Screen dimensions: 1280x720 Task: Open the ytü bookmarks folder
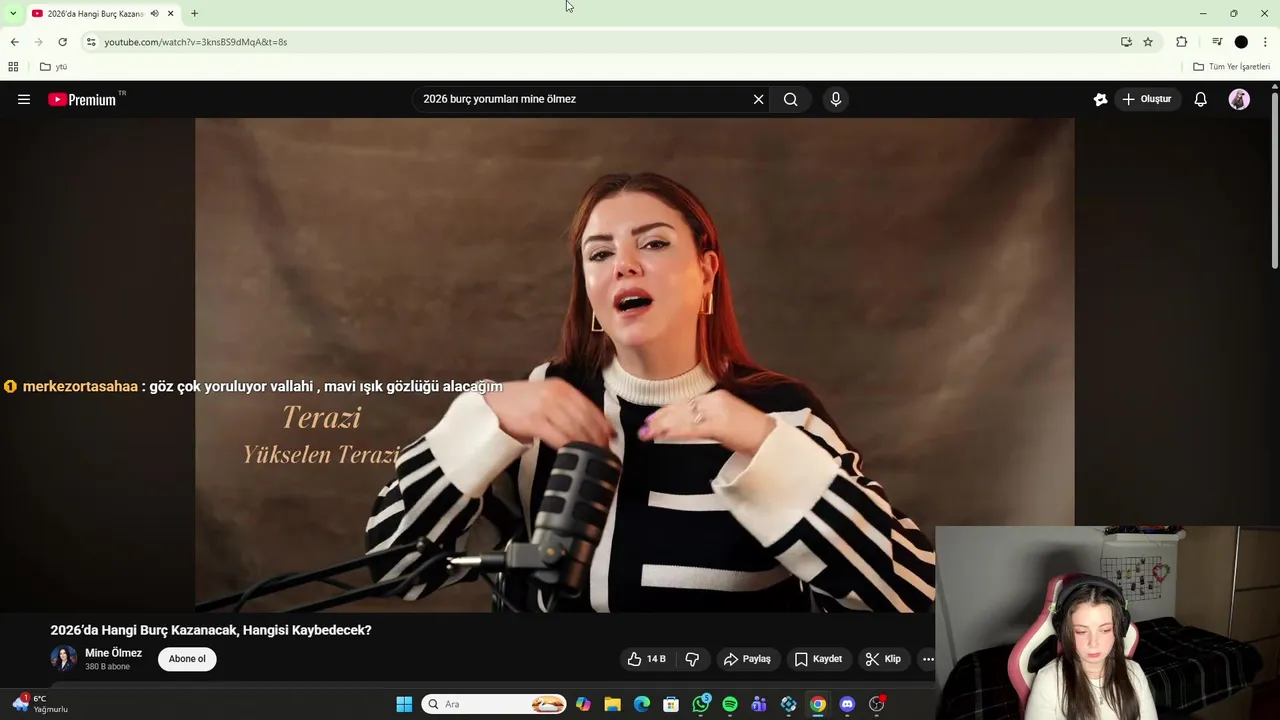53,67
